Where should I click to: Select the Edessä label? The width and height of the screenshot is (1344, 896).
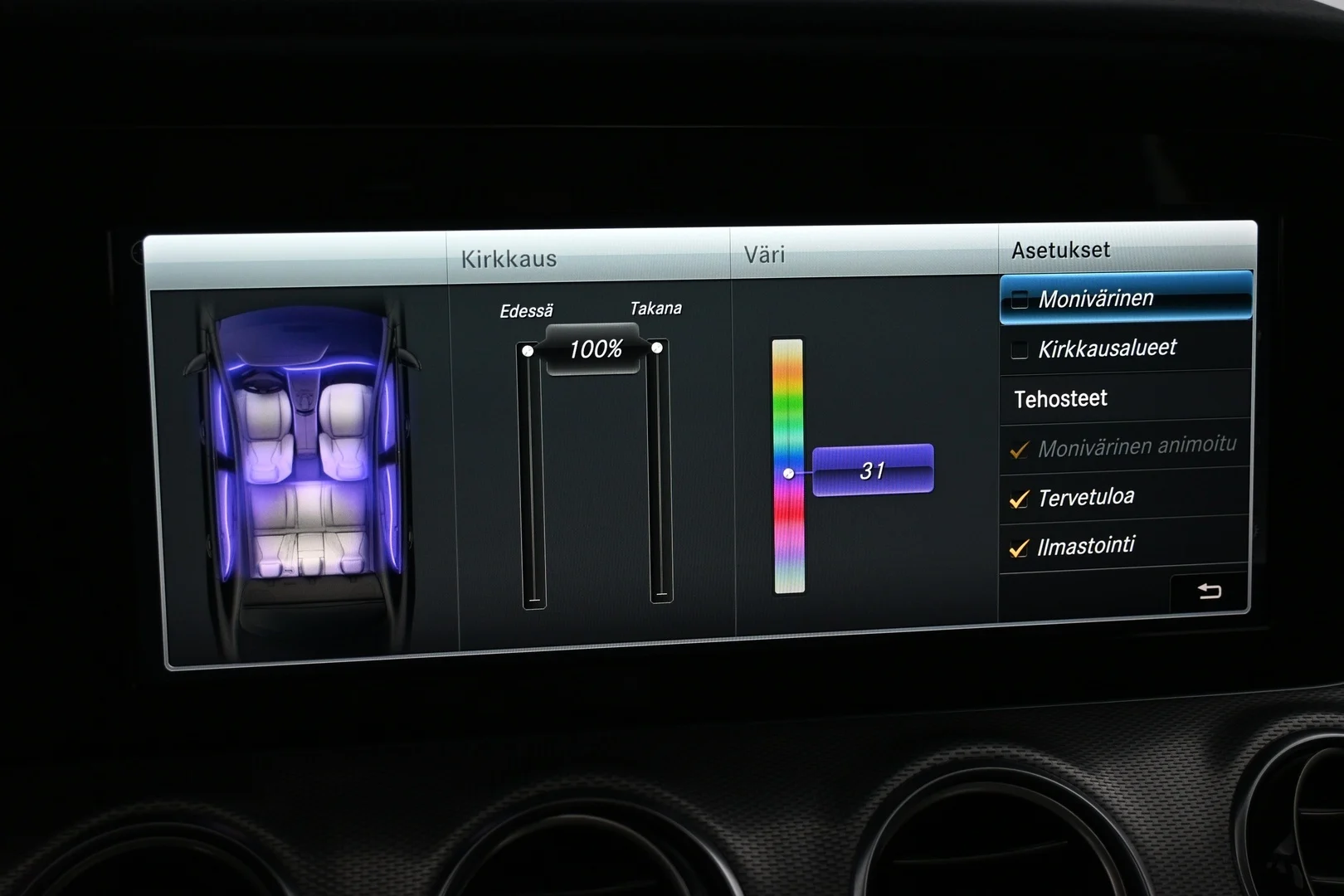526,311
